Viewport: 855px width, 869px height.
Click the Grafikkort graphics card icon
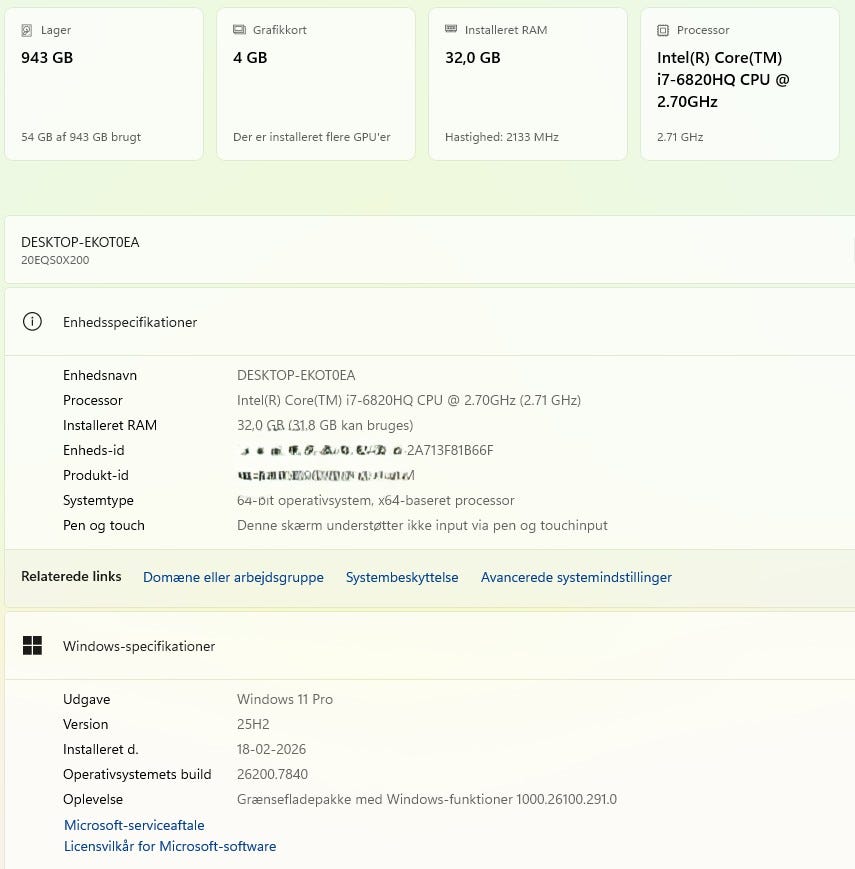(239, 31)
